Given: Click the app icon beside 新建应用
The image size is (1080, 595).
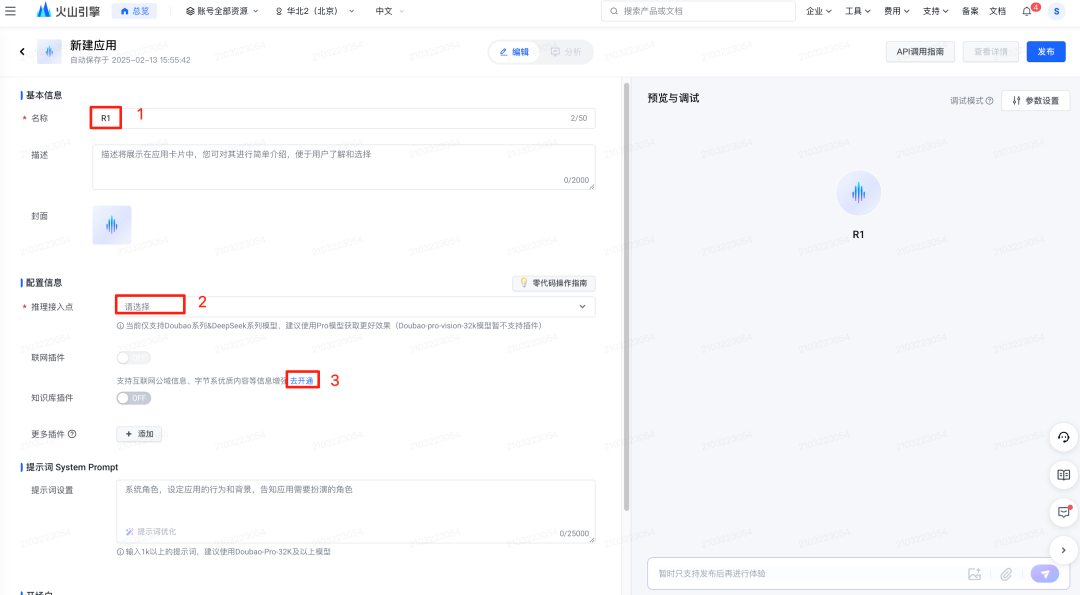Looking at the screenshot, I should pos(49,52).
